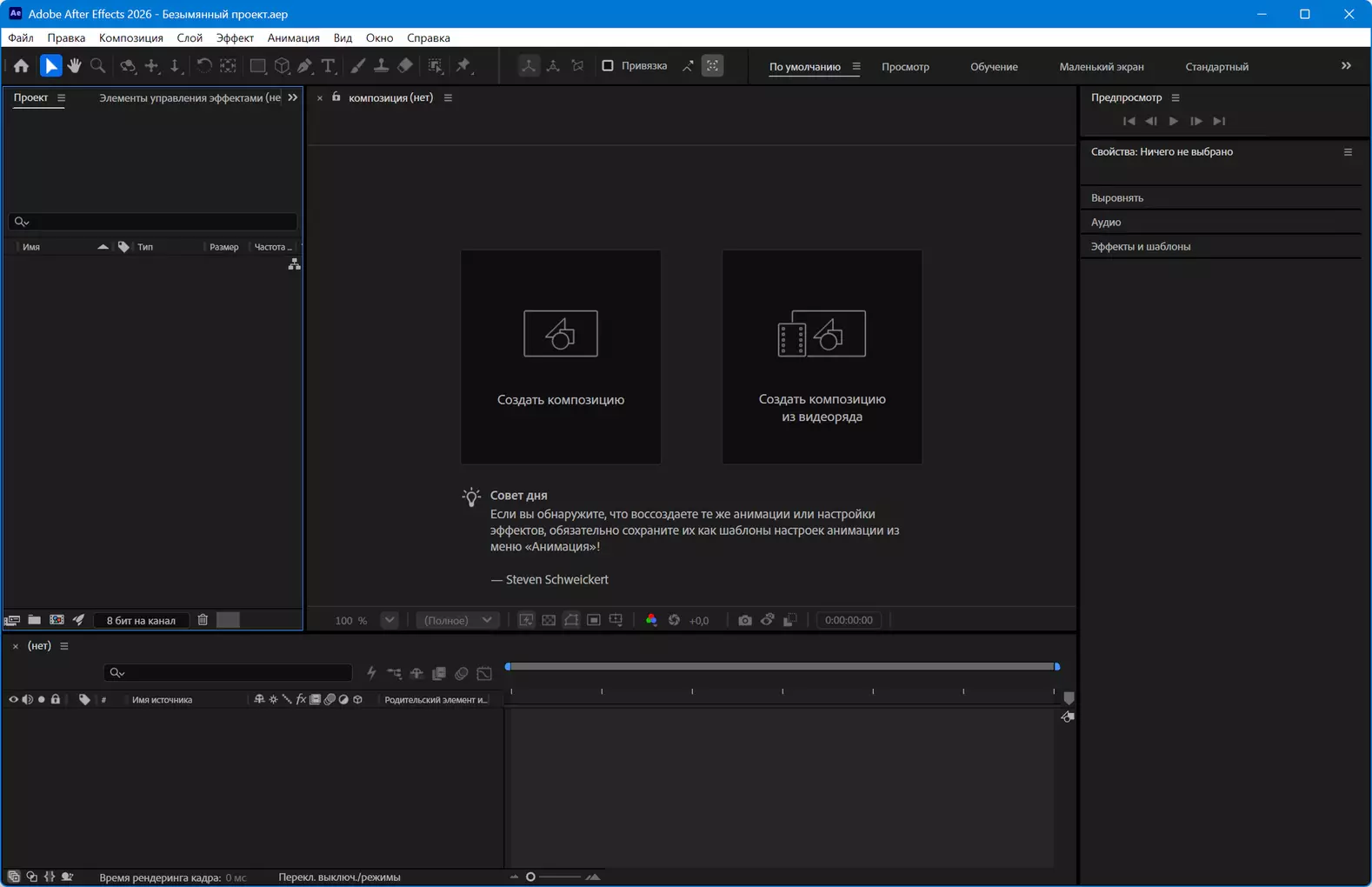Viewport: 1372px width, 887px height.
Task: Toggle the audio speaker column switch
Action: [x=27, y=699]
